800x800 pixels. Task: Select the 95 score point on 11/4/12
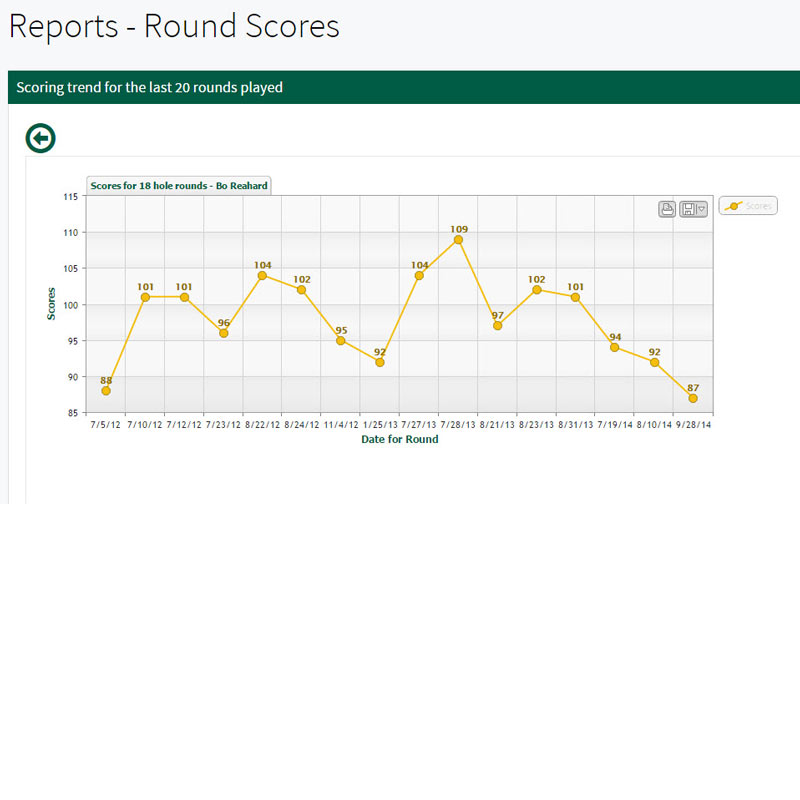click(341, 340)
